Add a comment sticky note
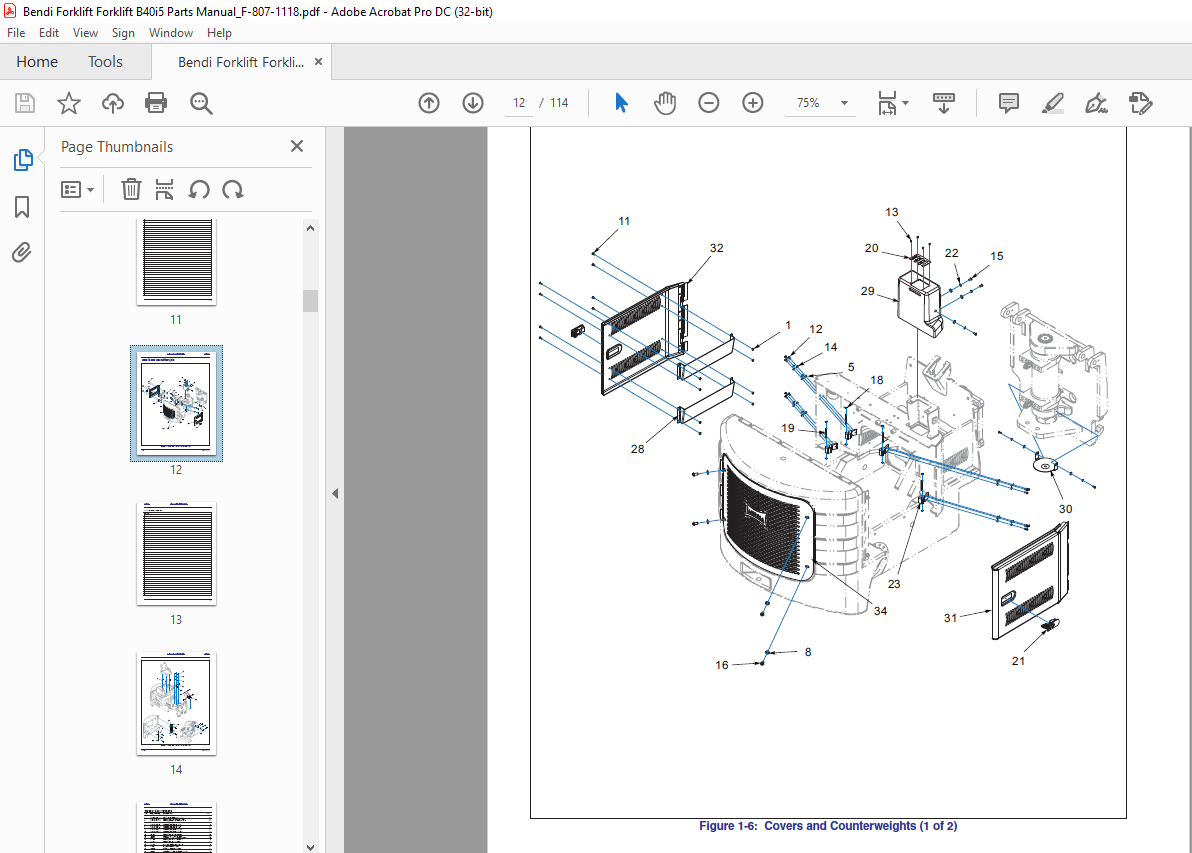This screenshot has width=1192, height=853. coord(1009,103)
